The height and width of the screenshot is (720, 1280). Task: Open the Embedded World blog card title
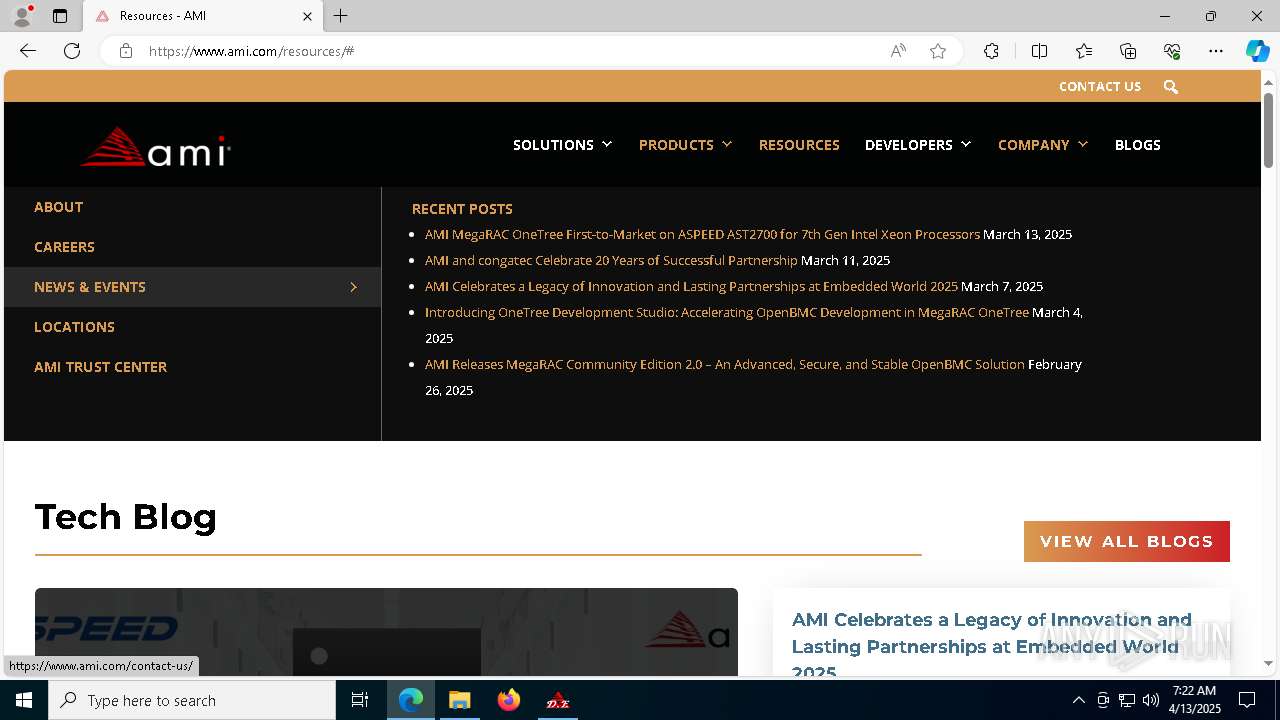click(x=991, y=645)
